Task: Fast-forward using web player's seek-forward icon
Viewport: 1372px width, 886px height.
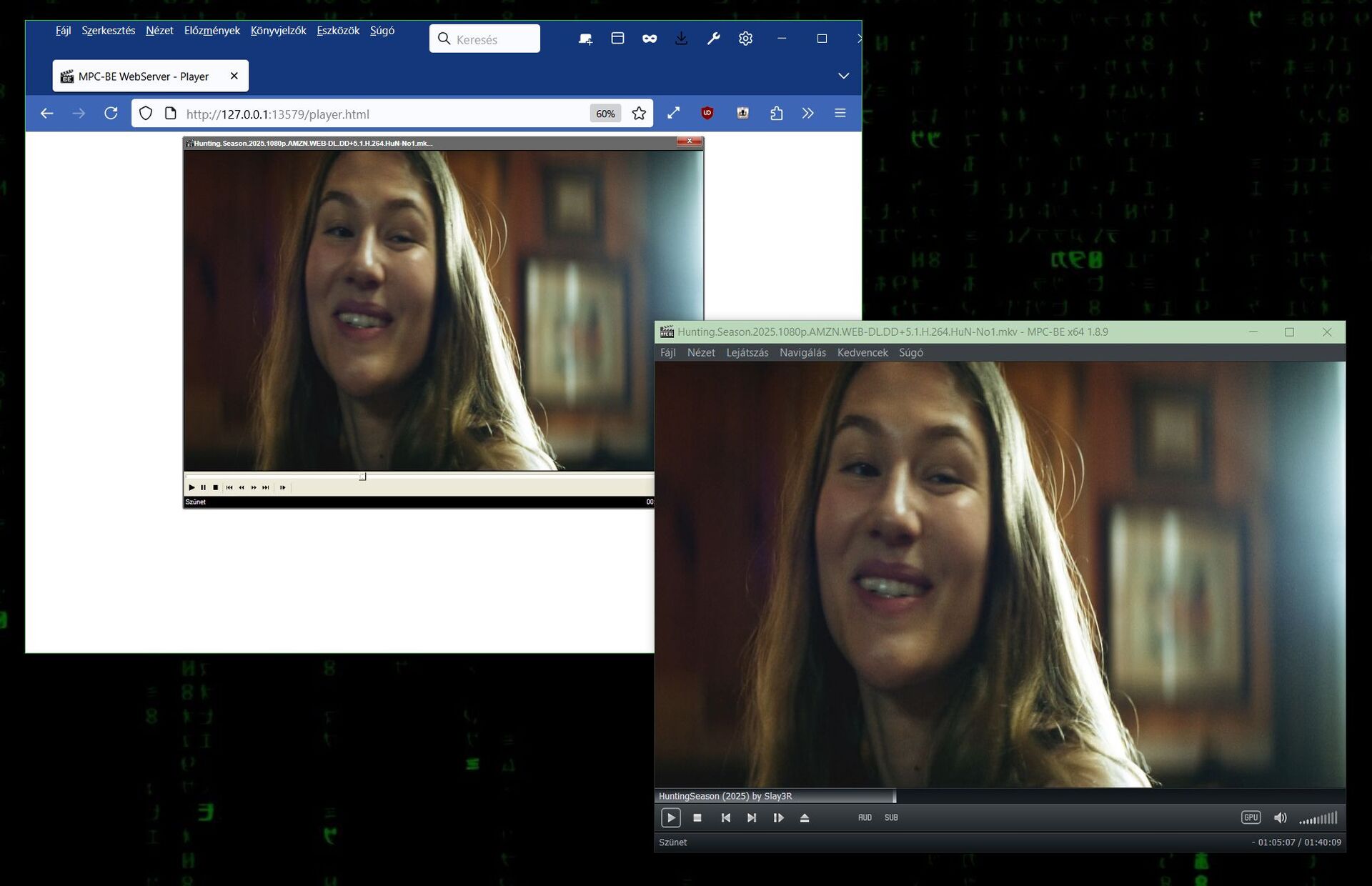Action: pos(254,487)
